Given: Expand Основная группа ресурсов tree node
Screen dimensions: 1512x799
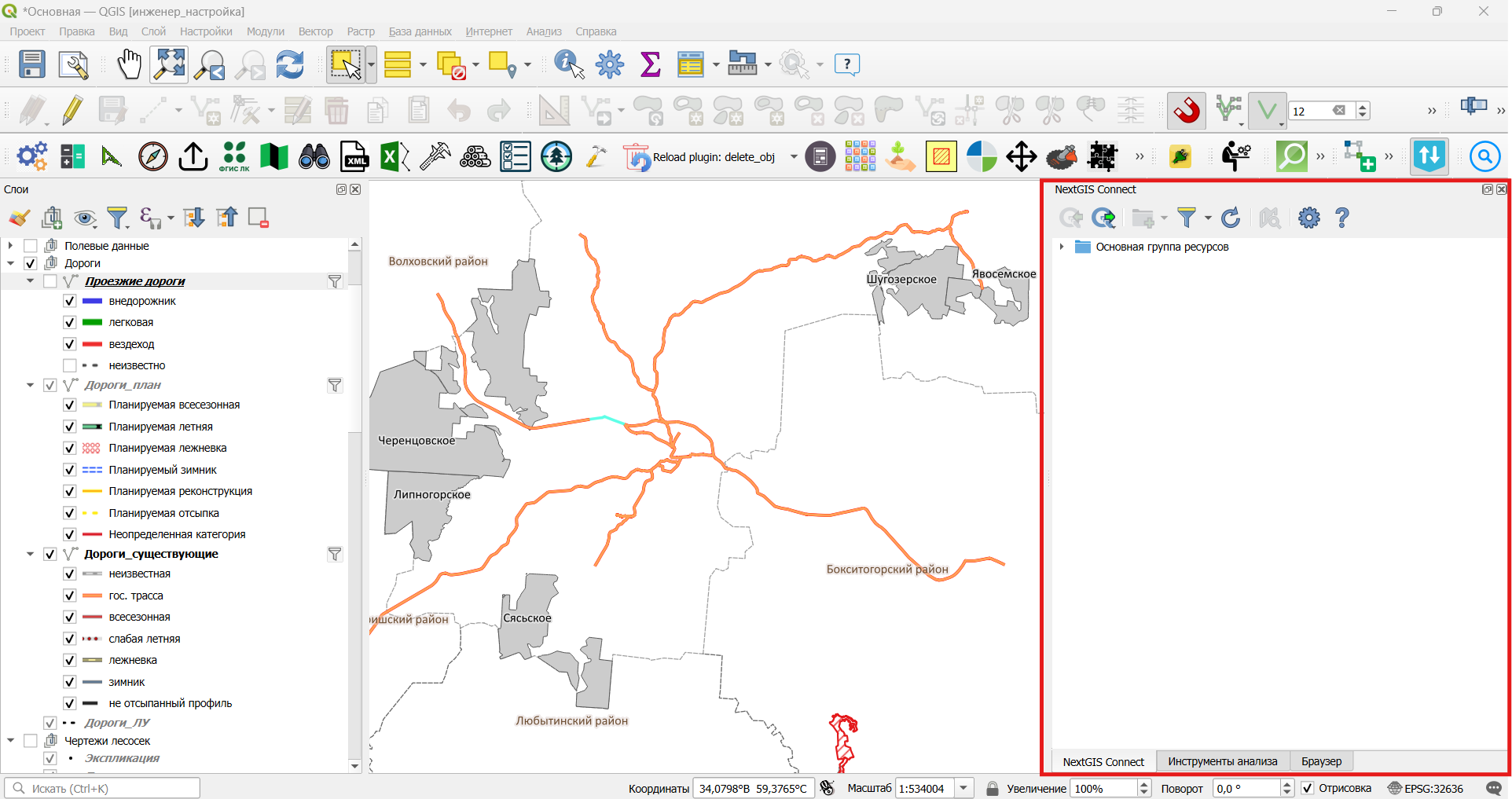Looking at the screenshot, I should coord(1062,247).
